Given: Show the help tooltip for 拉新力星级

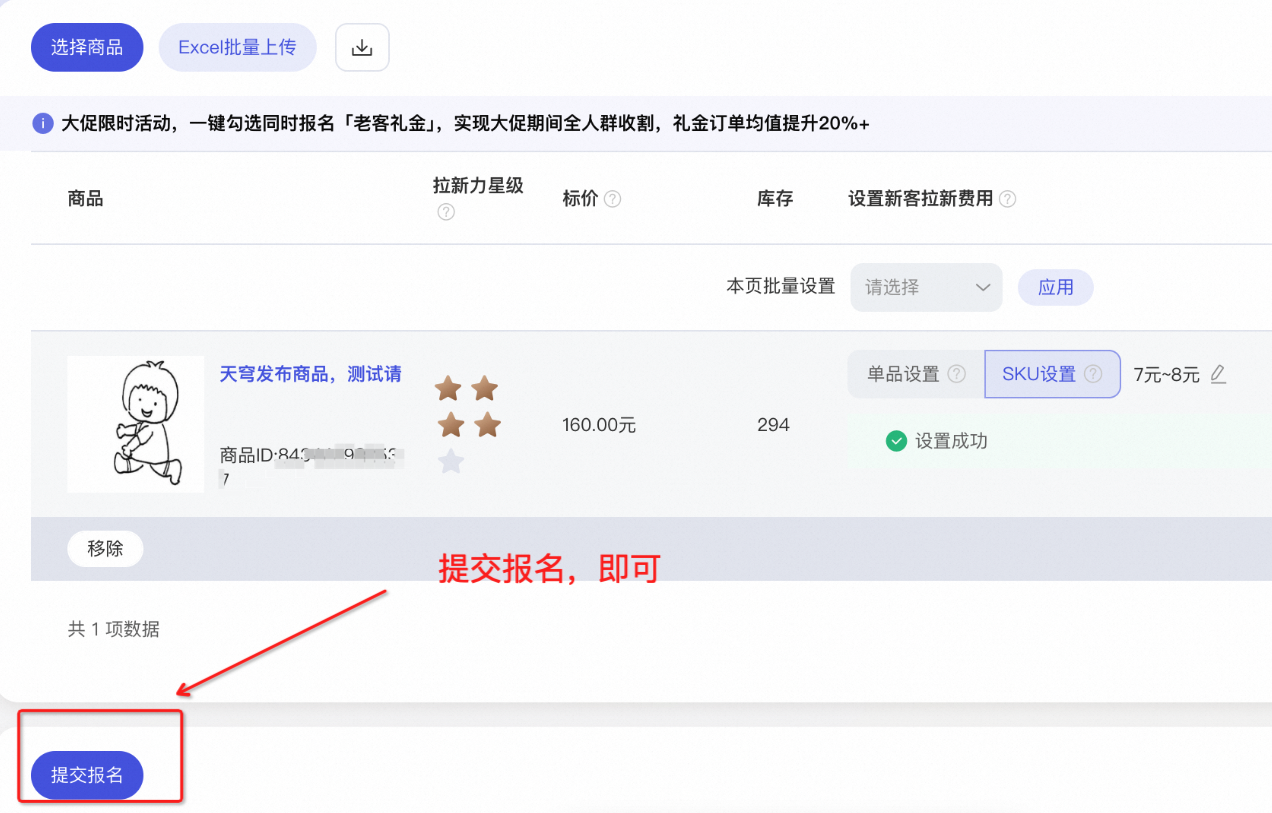Looking at the screenshot, I should 446,212.
